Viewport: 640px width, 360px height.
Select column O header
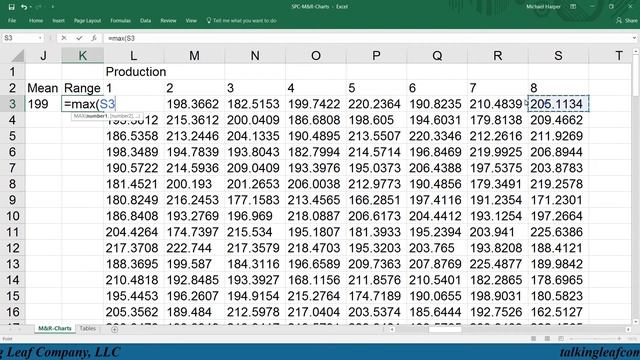click(316, 56)
